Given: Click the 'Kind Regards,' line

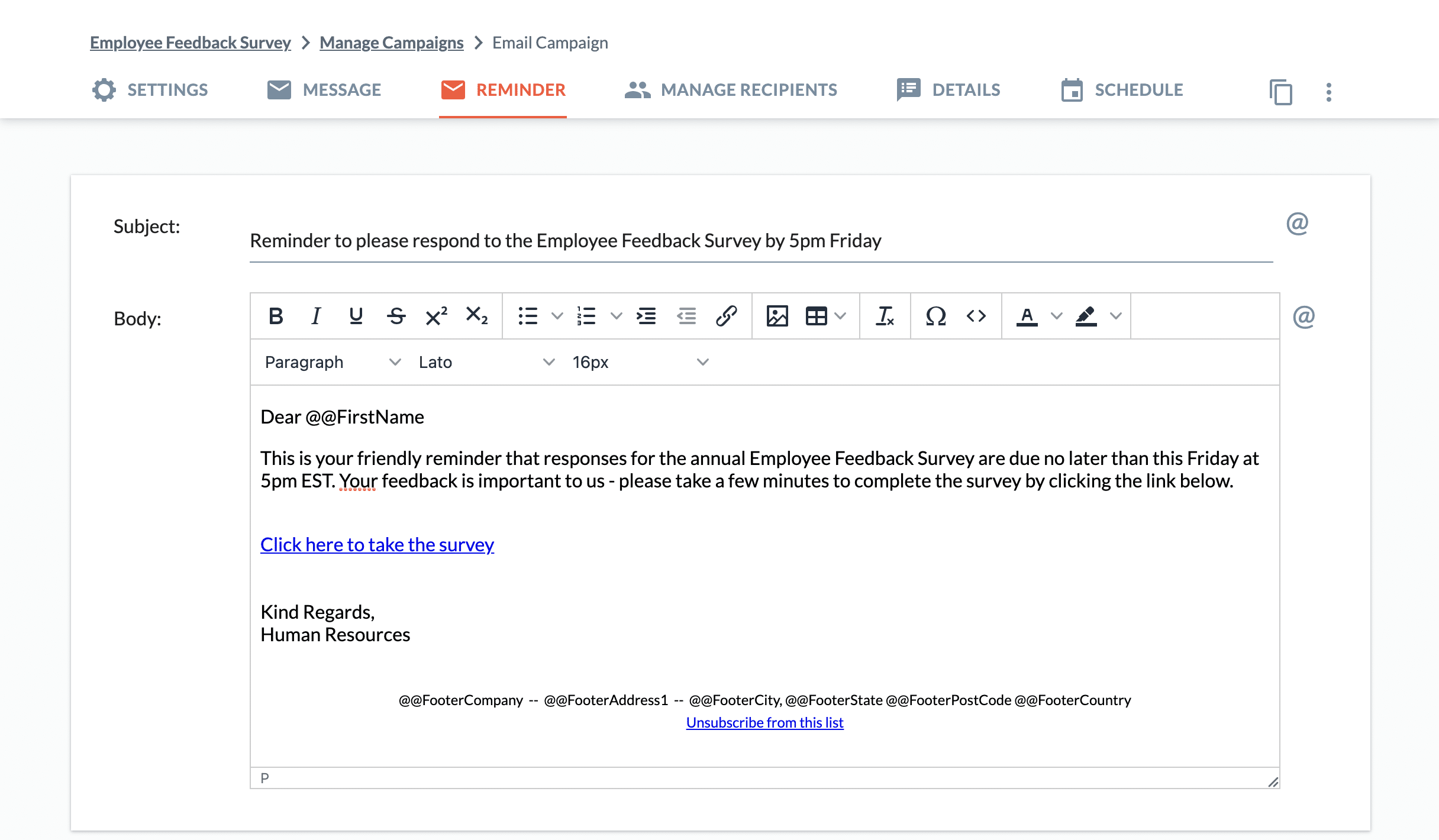Looking at the screenshot, I should pos(318,612).
